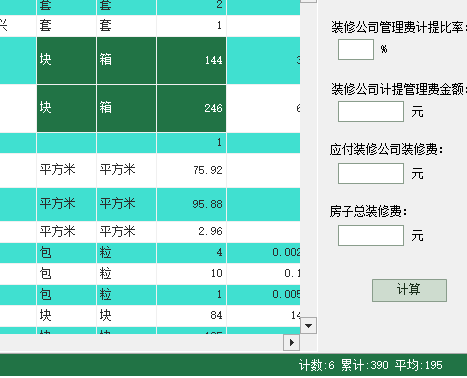This screenshot has height=378, width=467.
Task: Click the 计数:6 status bar entry
Action: [x=317, y=366]
